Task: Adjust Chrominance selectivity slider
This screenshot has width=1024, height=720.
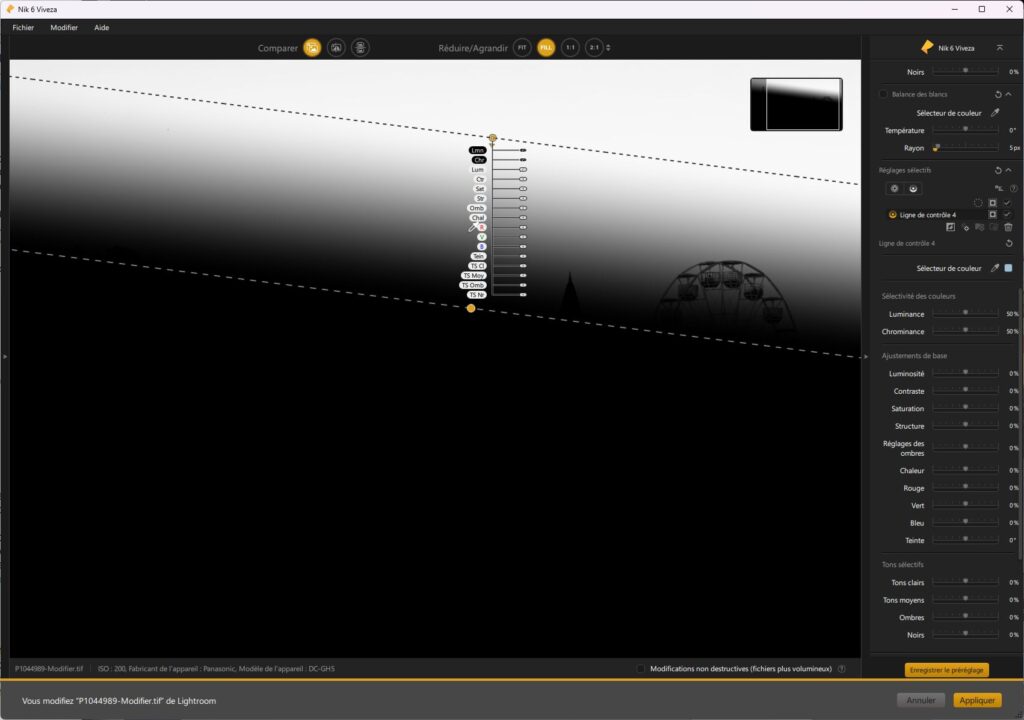Action: click(x=965, y=331)
